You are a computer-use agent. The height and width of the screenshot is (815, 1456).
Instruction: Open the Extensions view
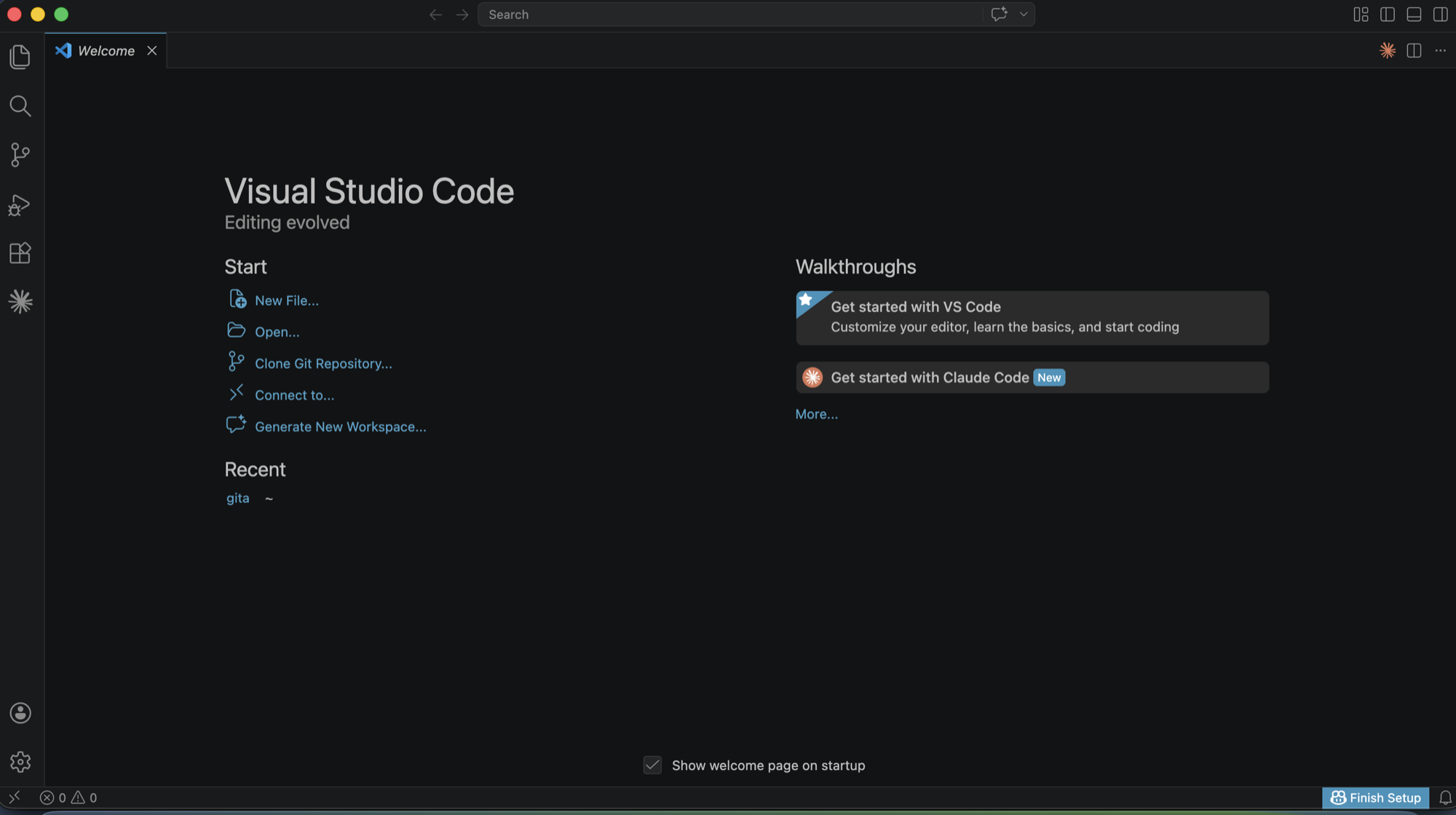tap(20, 253)
